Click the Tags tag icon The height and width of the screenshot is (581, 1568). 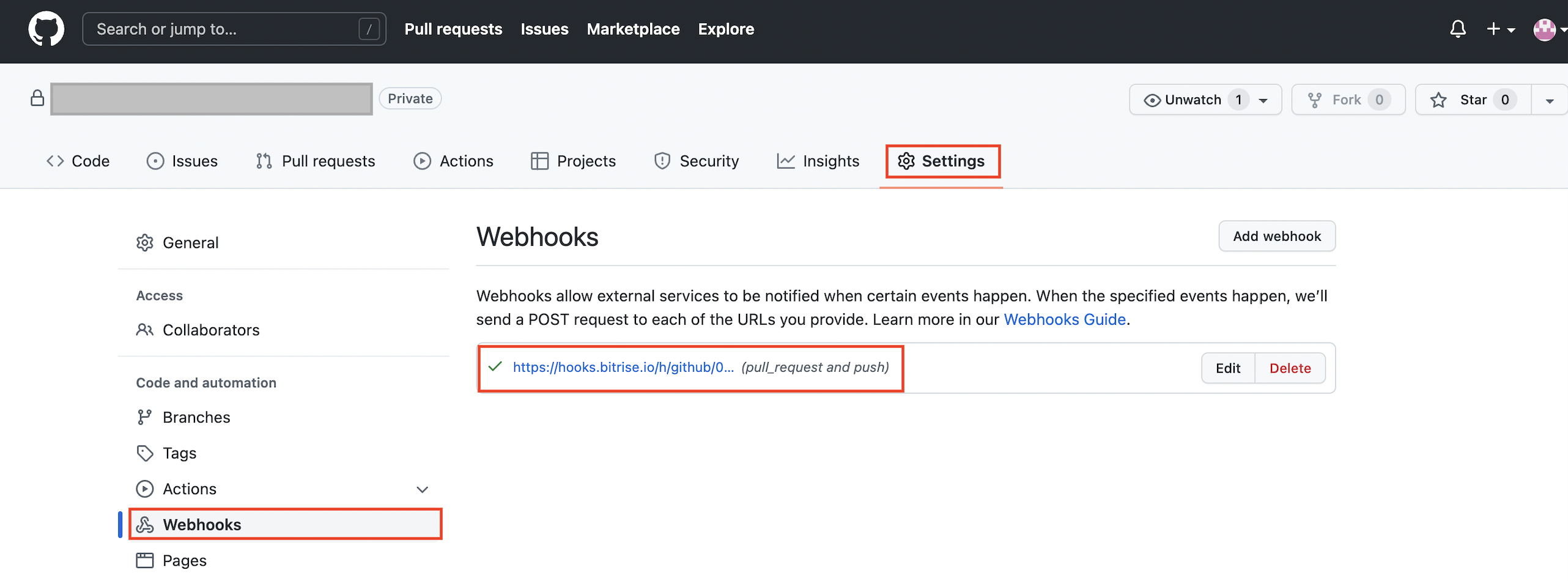(145, 453)
